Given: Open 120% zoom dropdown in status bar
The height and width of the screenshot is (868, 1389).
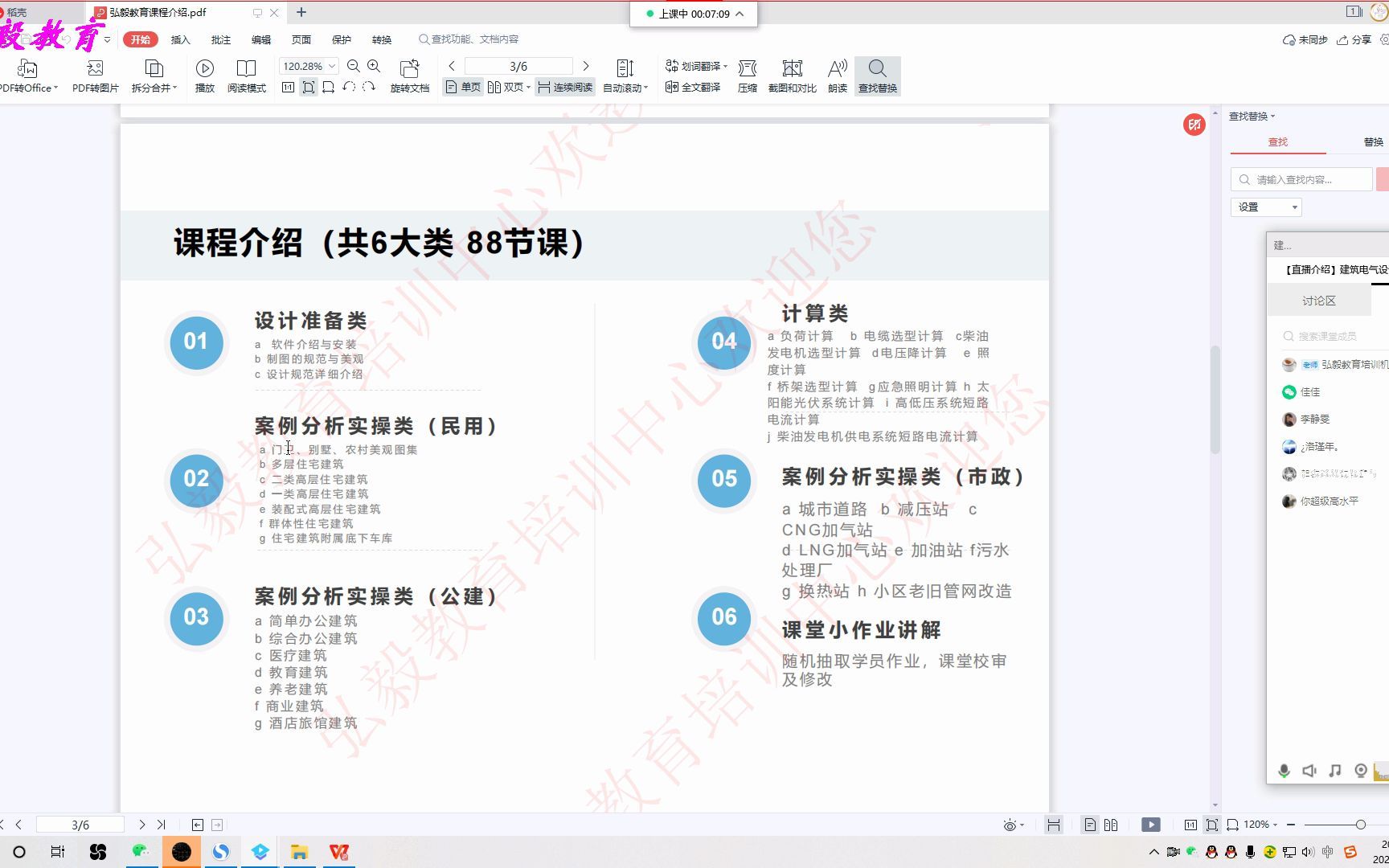Looking at the screenshot, I should tap(1261, 825).
